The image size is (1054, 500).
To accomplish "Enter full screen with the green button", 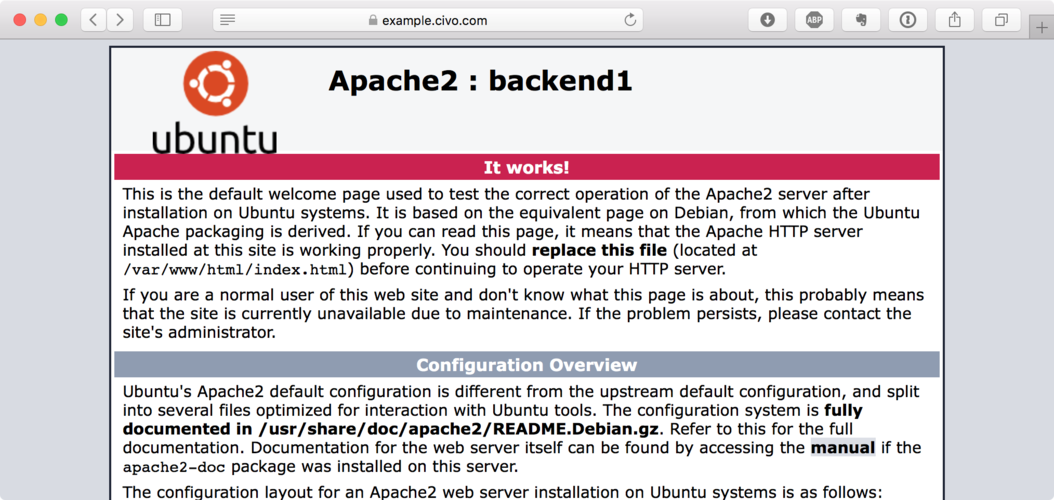I will pyautogui.click(x=61, y=20).
